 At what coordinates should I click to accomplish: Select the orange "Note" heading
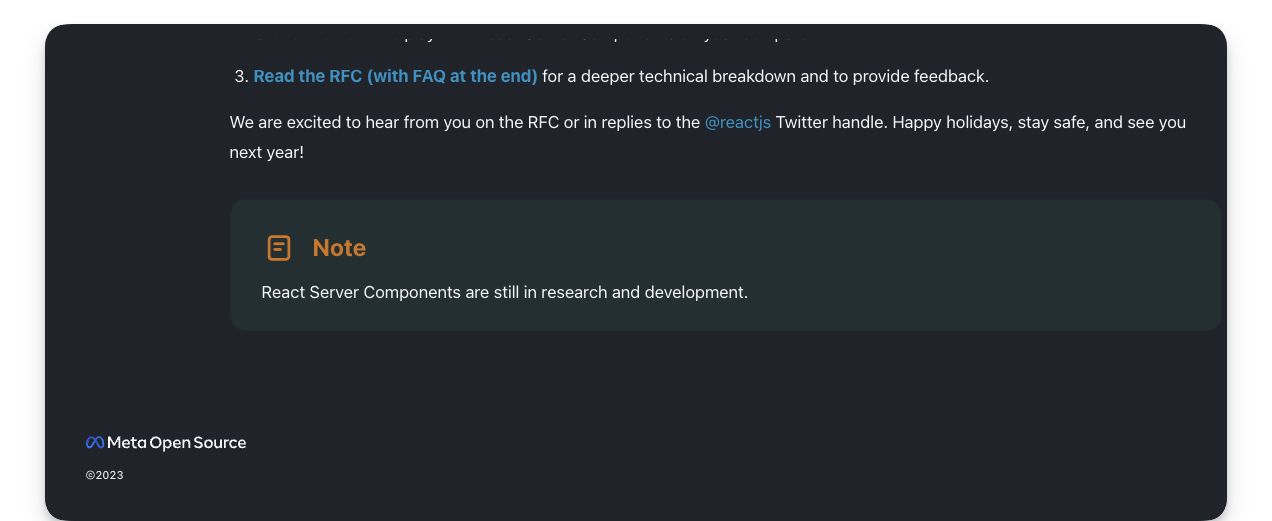coord(339,248)
